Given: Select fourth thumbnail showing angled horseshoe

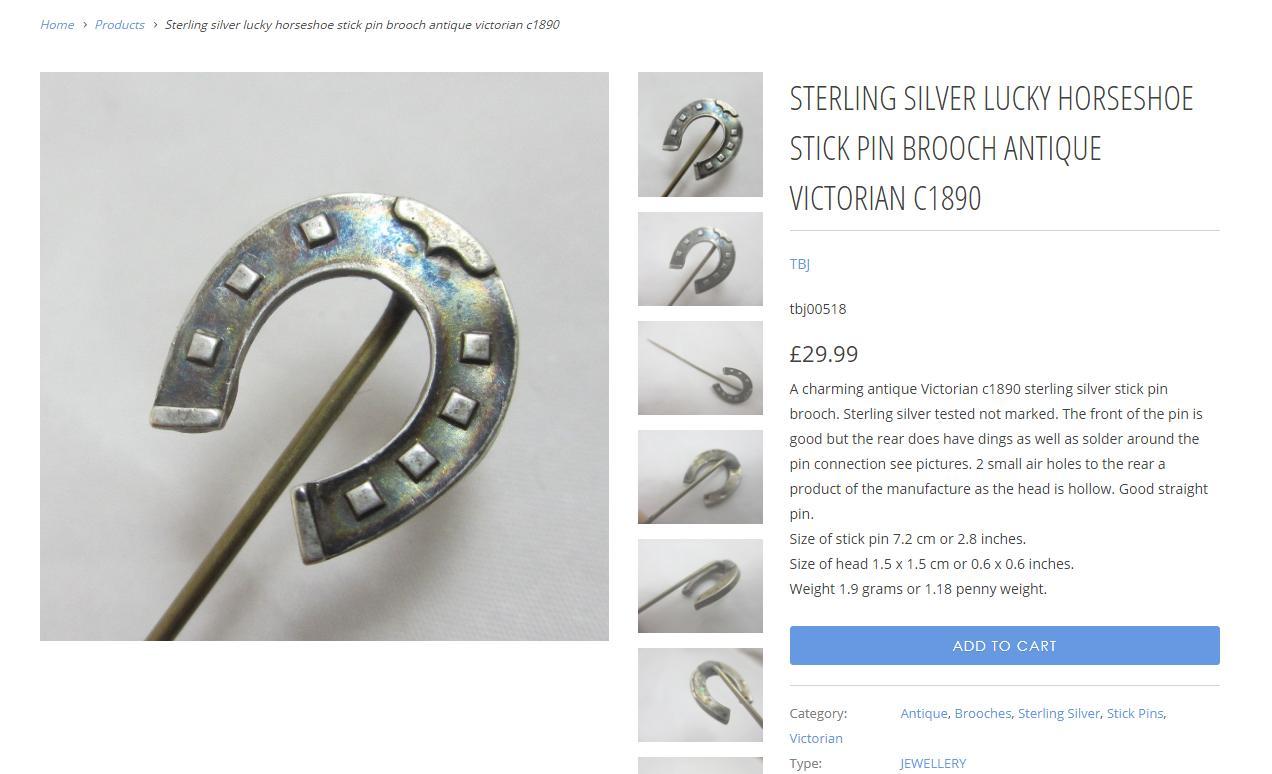Looking at the screenshot, I should [700, 477].
